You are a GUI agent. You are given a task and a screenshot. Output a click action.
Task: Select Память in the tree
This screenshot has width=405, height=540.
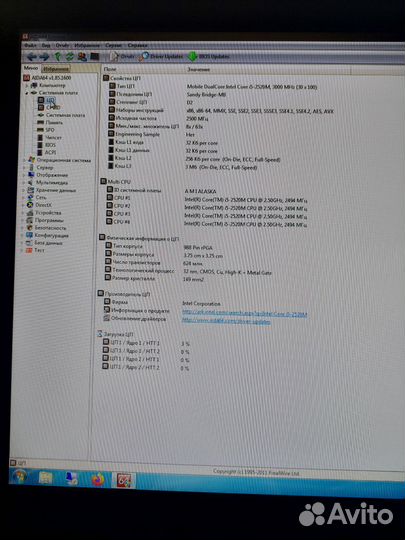coord(50,123)
